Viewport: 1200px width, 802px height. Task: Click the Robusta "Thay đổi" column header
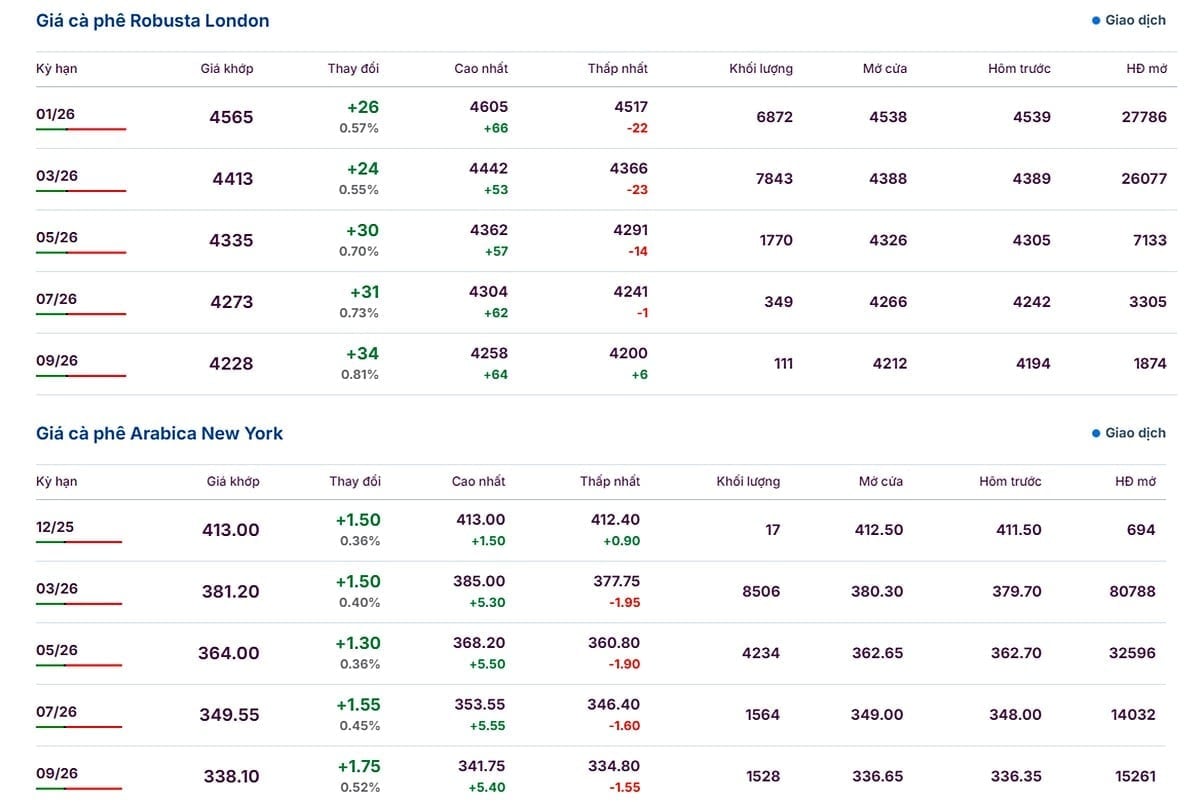[353, 69]
